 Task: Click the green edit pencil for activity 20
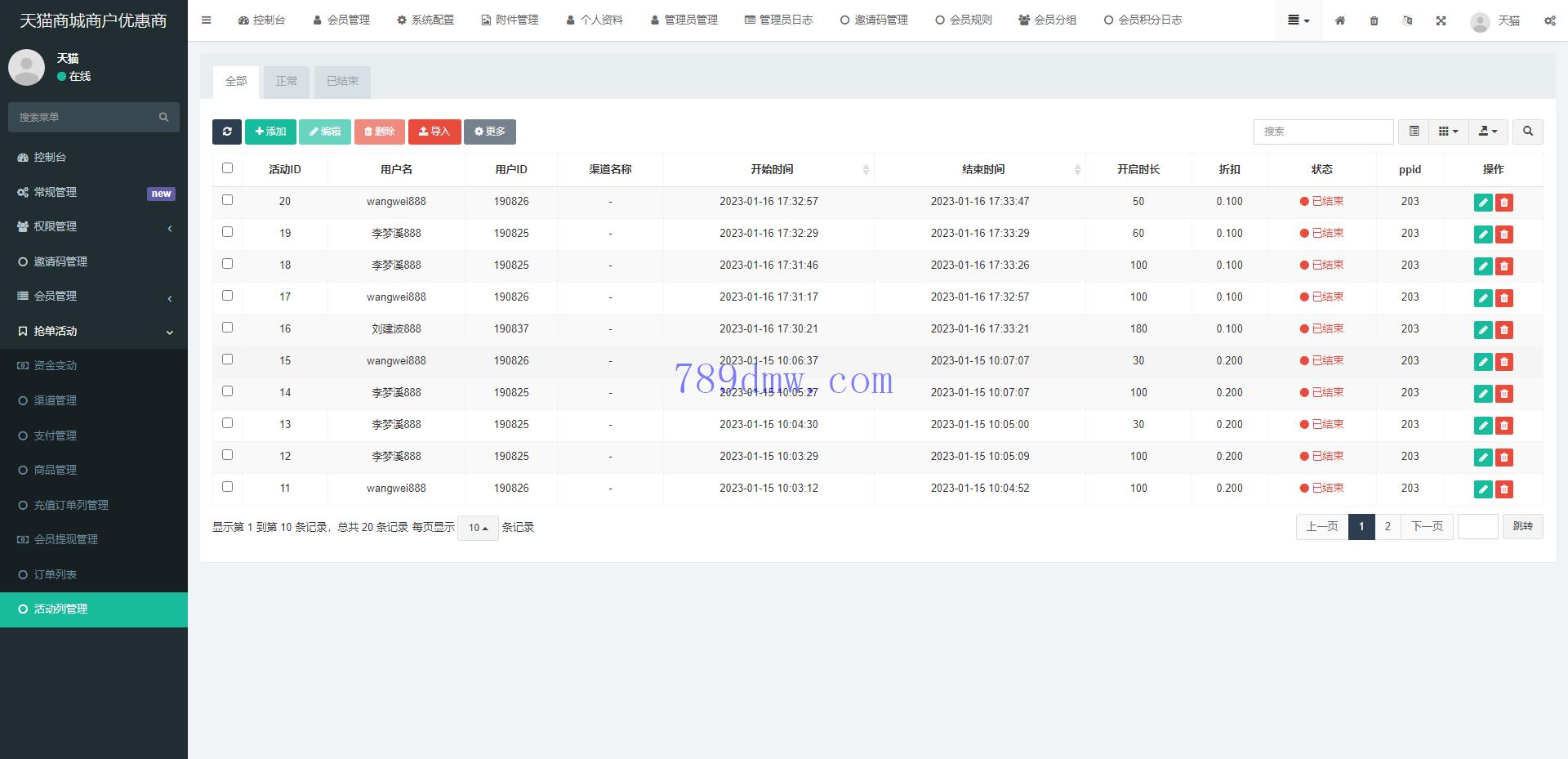click(x=1483, y=203)
